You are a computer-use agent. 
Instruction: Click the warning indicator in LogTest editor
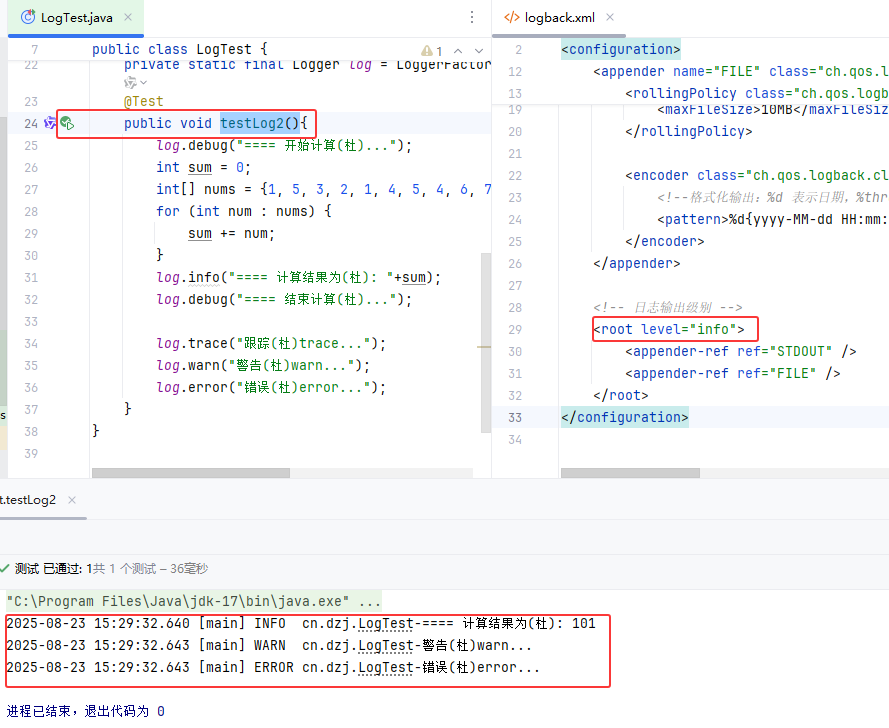[x=432, y=51]
